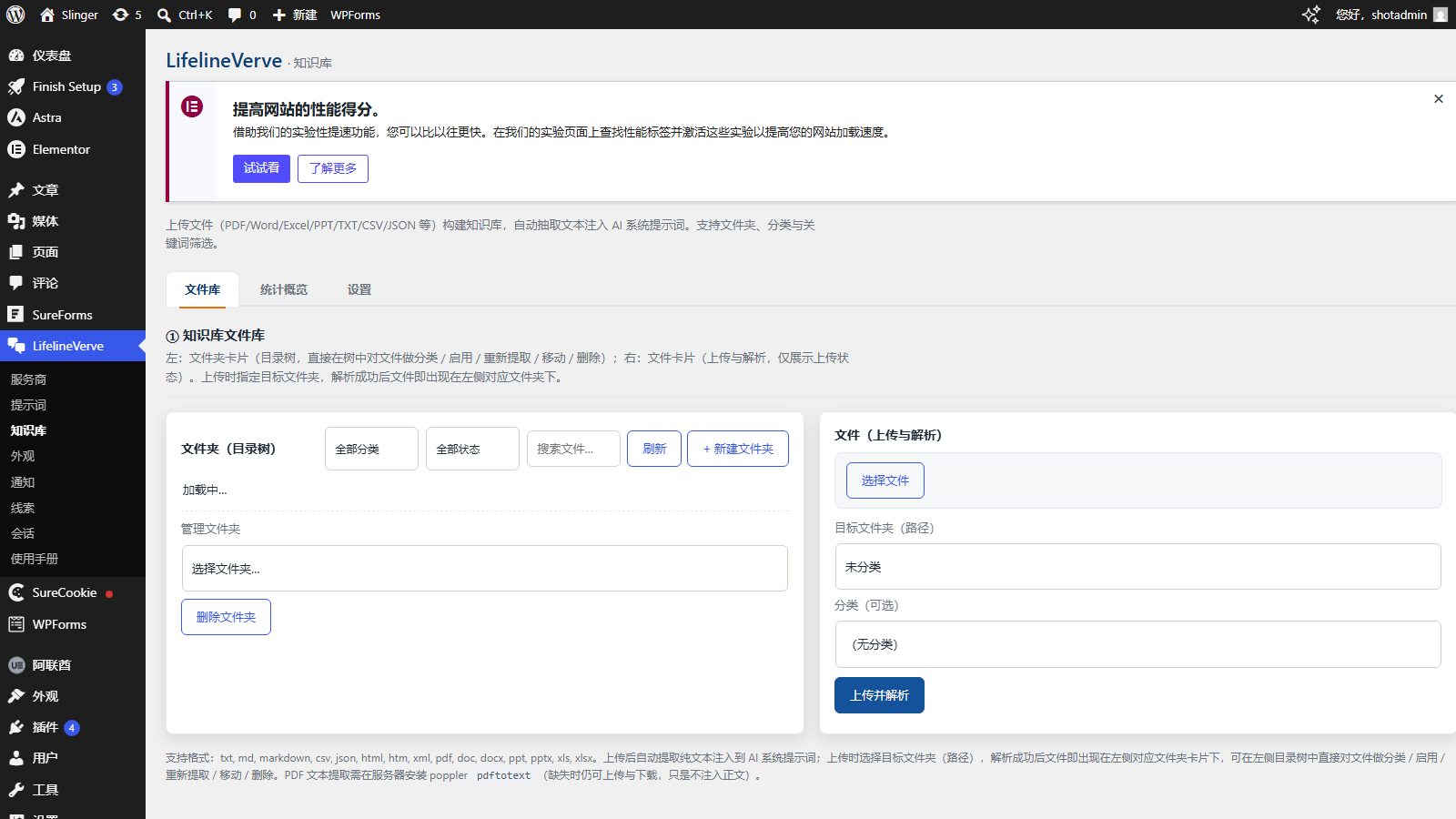Switch to the 设置 tab
1456x819 pixels.
(359, 289)
